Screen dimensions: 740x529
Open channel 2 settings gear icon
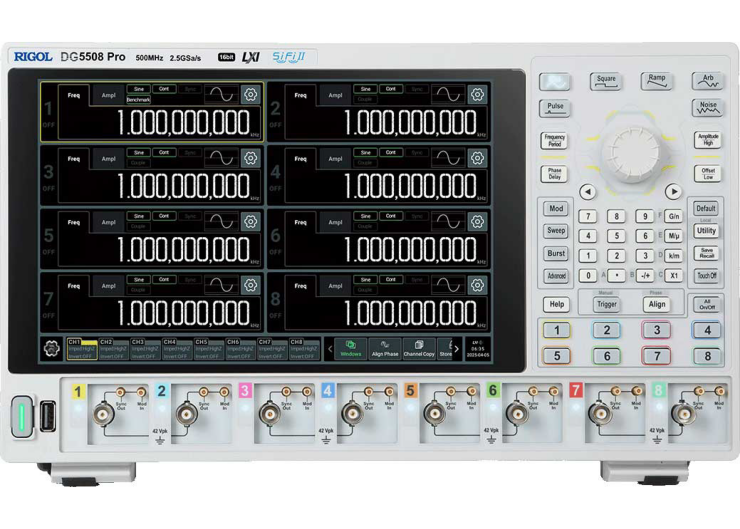tap(477, 95)
